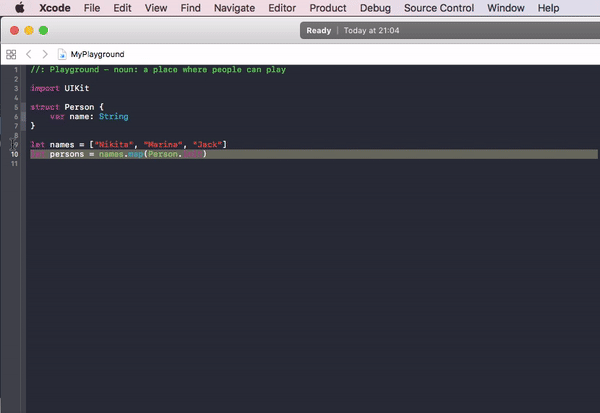600x413 pixels.
Task: Open the Product menu
Action: point(328,8)
